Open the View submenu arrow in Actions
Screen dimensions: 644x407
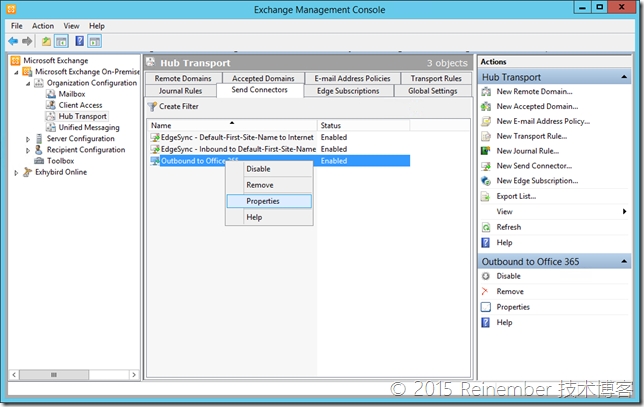click(x=624, y=212)
